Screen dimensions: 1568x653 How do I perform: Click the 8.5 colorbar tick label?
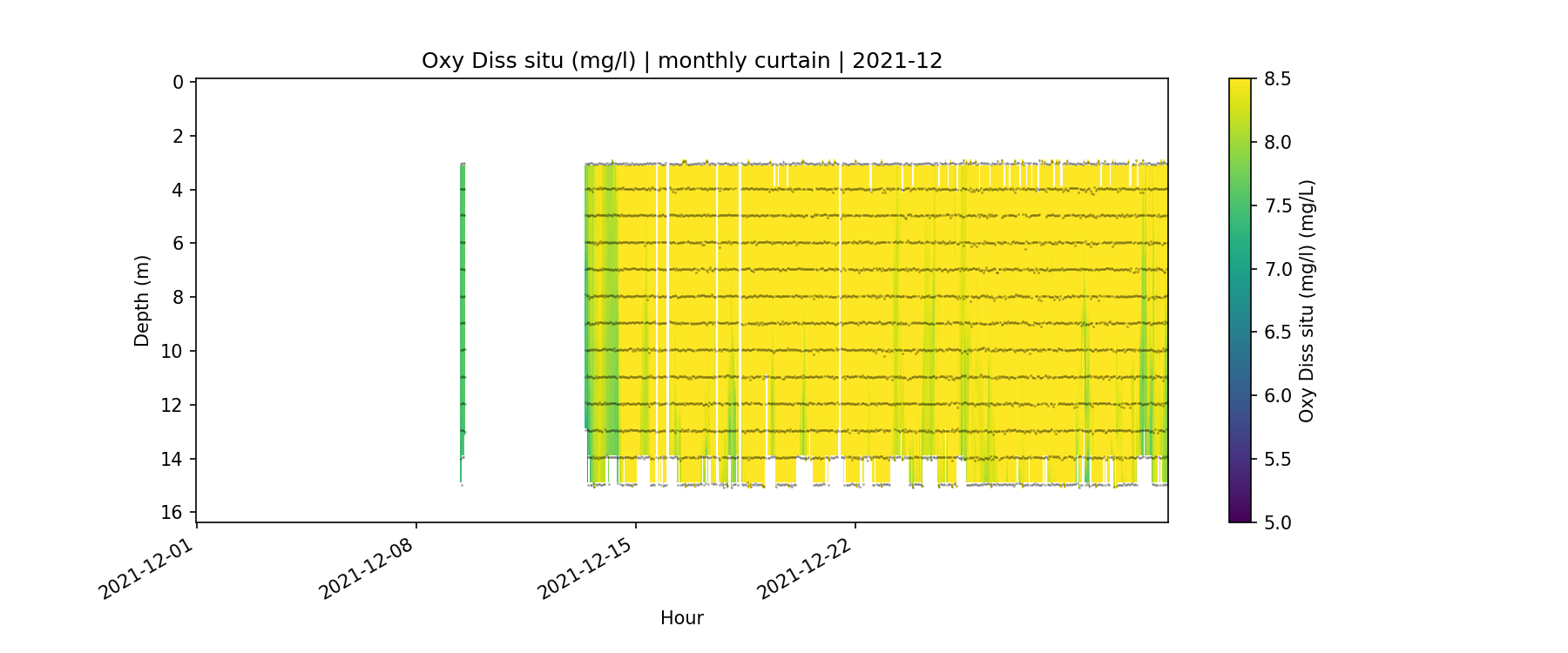click(x=1277, y=79)
